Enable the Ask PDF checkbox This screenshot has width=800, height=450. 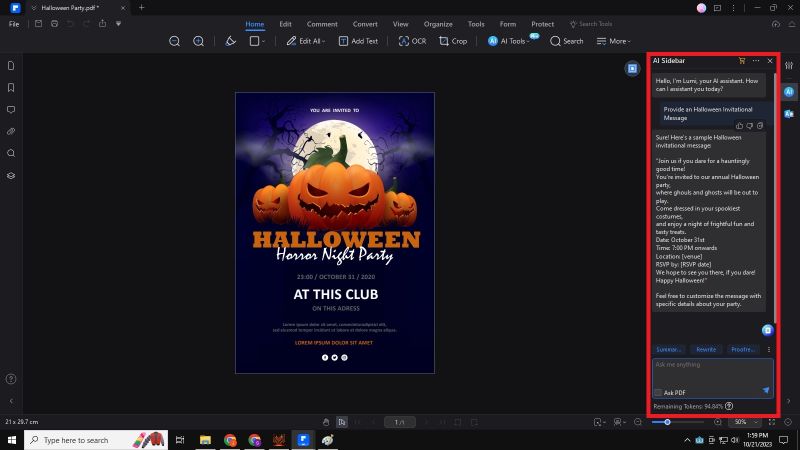(x=658, y=392)
